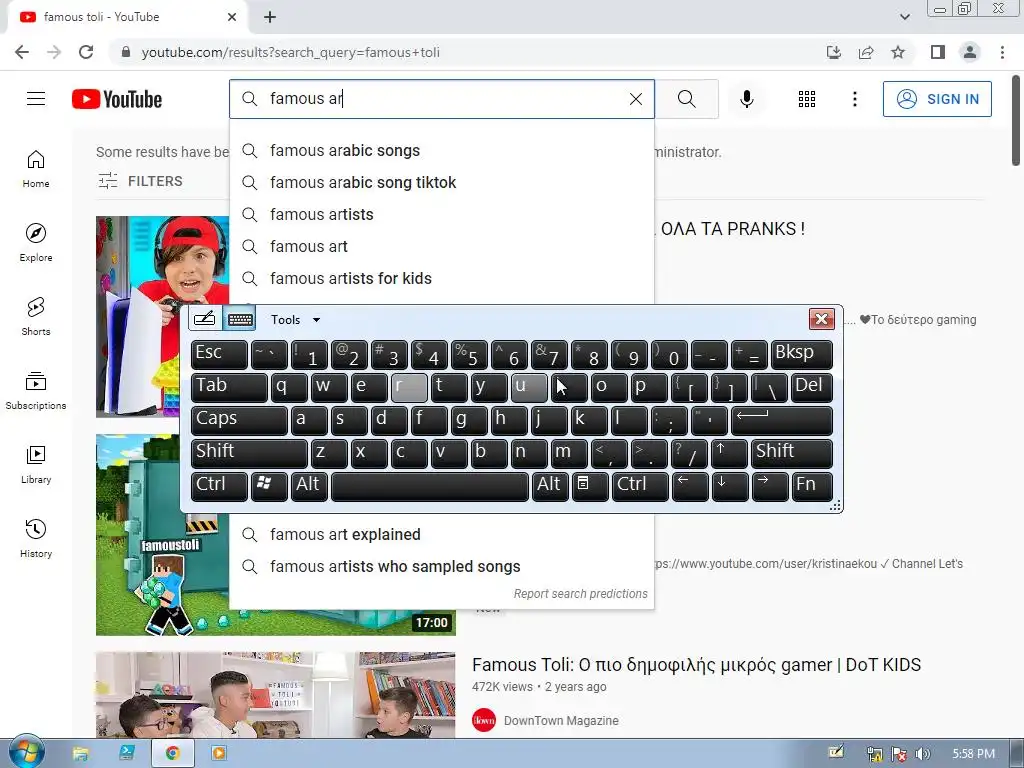The image size is (1024, 768).
Task: Toggle the right Shift key
Action: pos(792,453)
